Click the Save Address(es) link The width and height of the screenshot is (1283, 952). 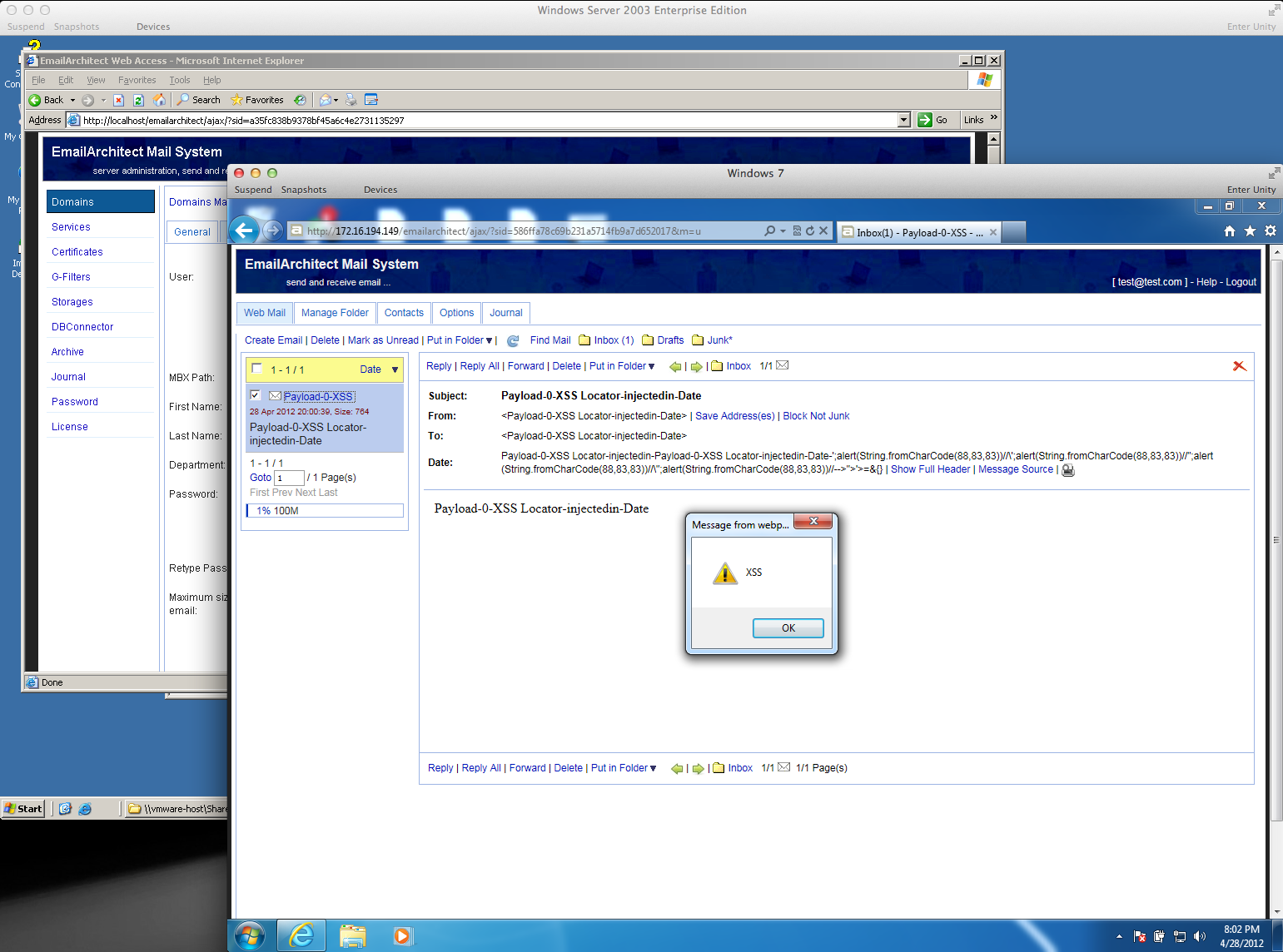pos(734,416)
